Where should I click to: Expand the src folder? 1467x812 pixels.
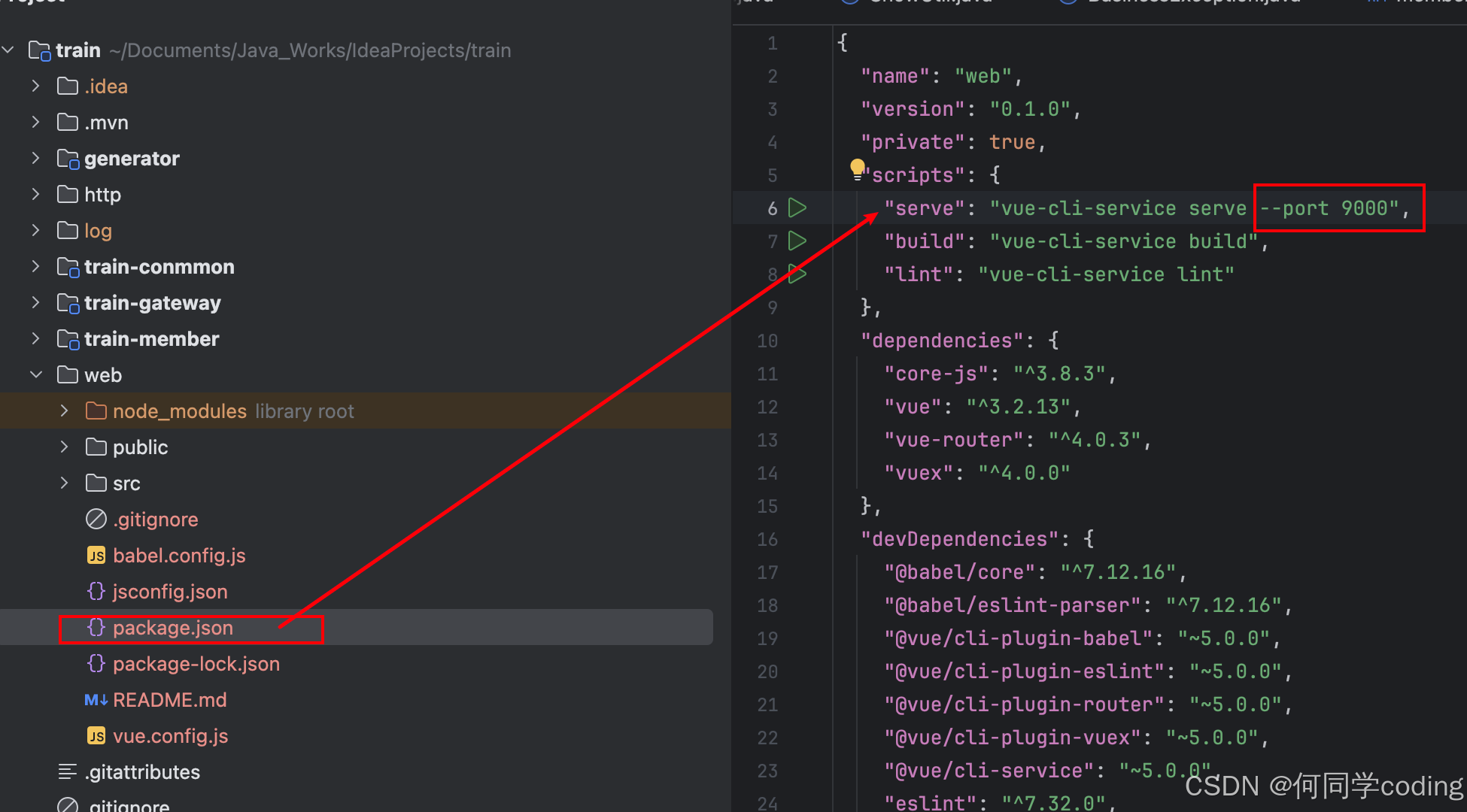64,483
